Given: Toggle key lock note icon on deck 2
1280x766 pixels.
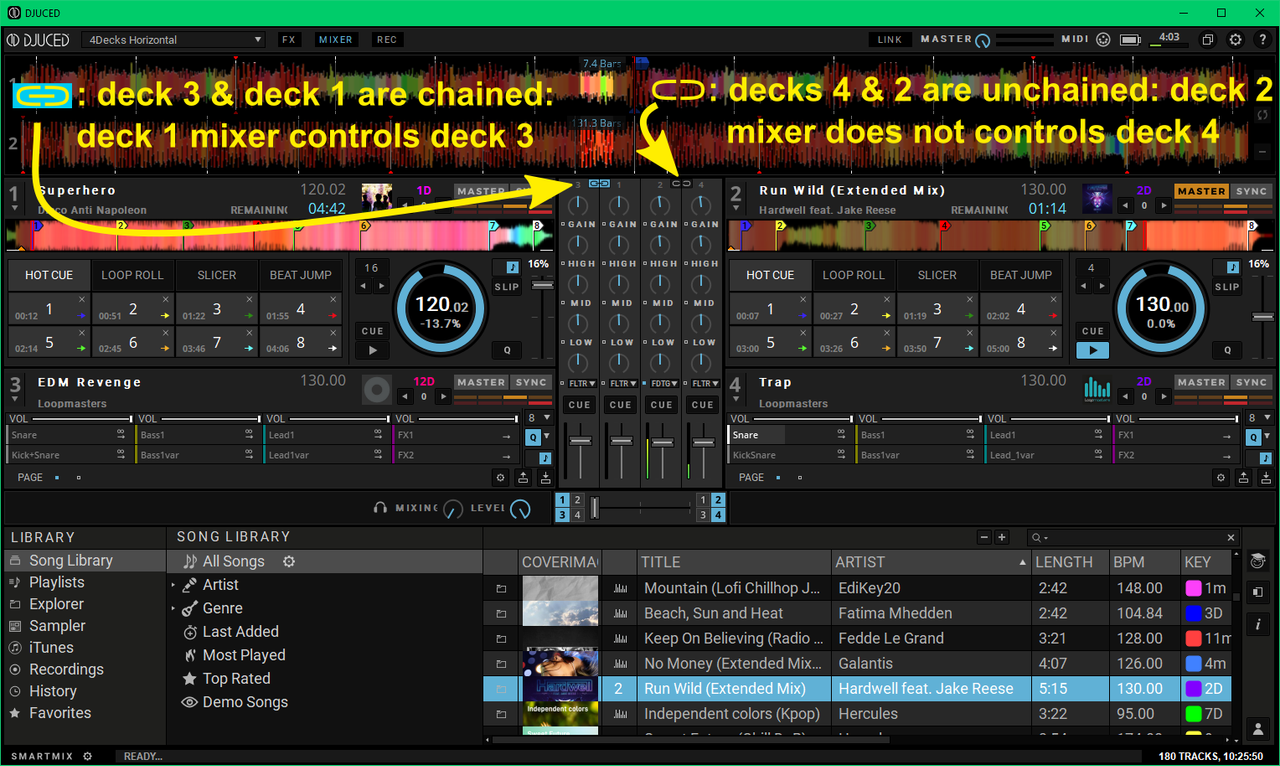Looking at the screenshot, I should pyautogui.click(x=1233, y=267).
